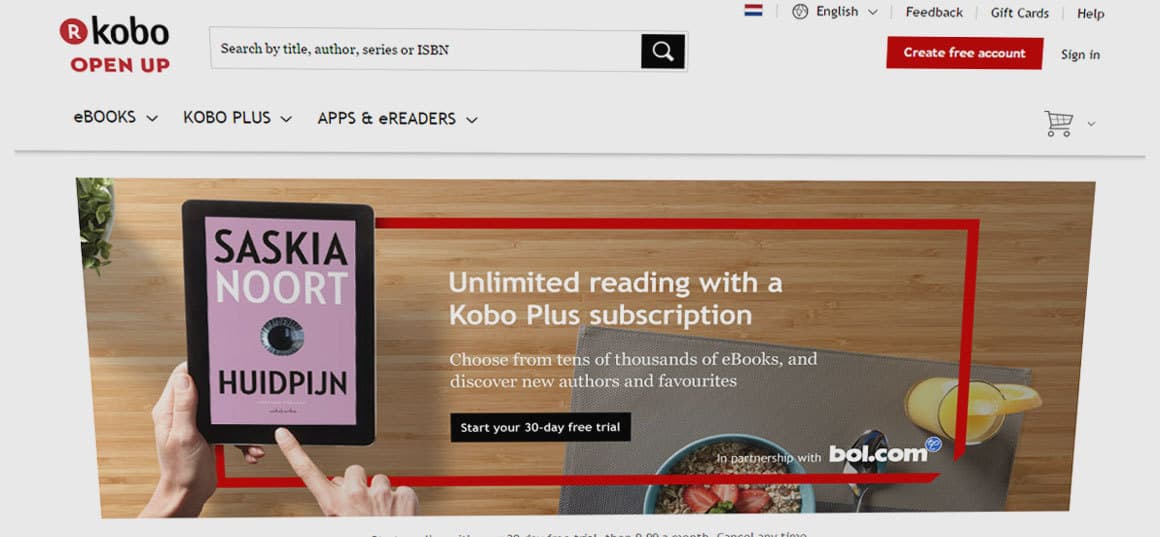Image resolution: width=1160 pixels, height=537 pixels.
Task: Click the Saskia Noort Huidpijn book cover
Action: (280, 321)
